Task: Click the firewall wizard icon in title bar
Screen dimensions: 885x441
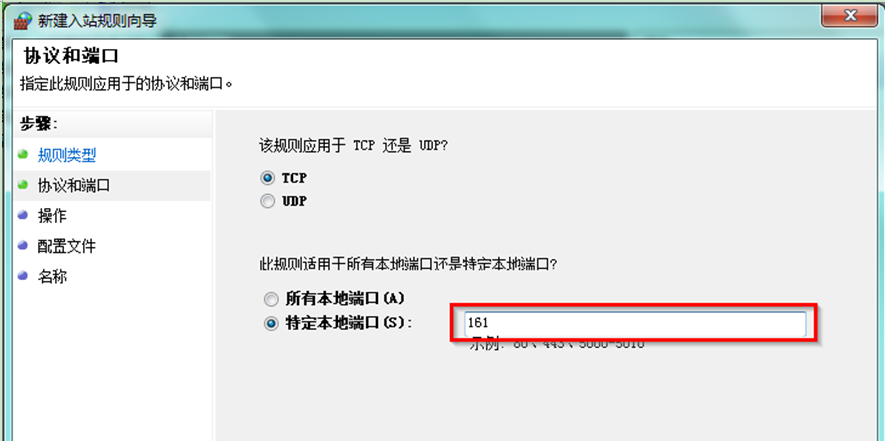Action: (23, 21)
